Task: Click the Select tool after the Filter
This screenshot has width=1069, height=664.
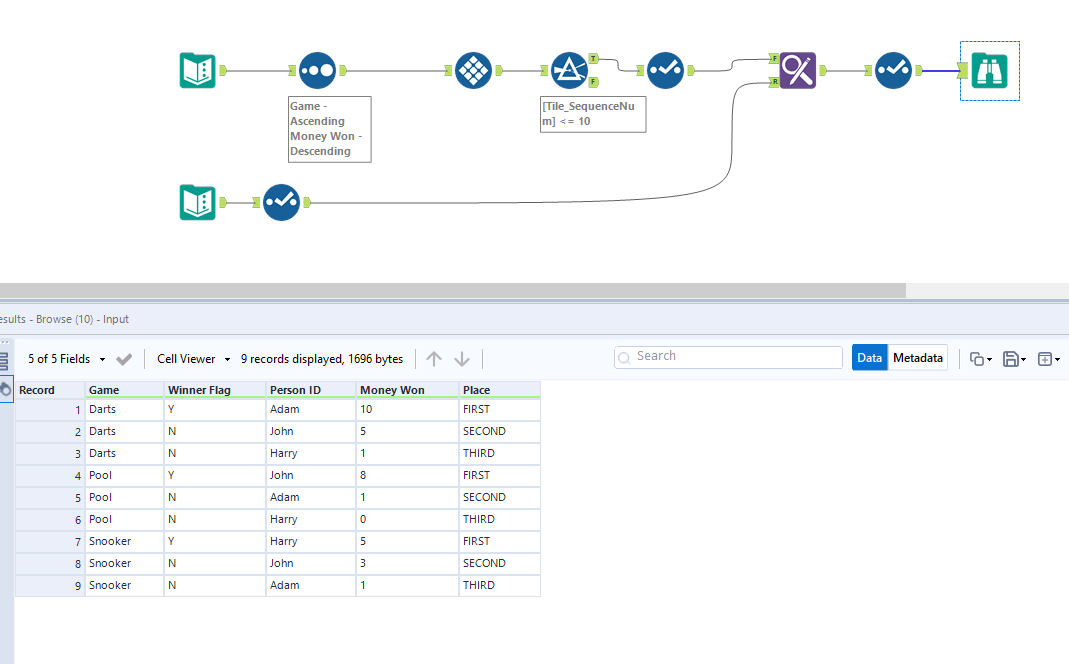Action: (665, 70)
